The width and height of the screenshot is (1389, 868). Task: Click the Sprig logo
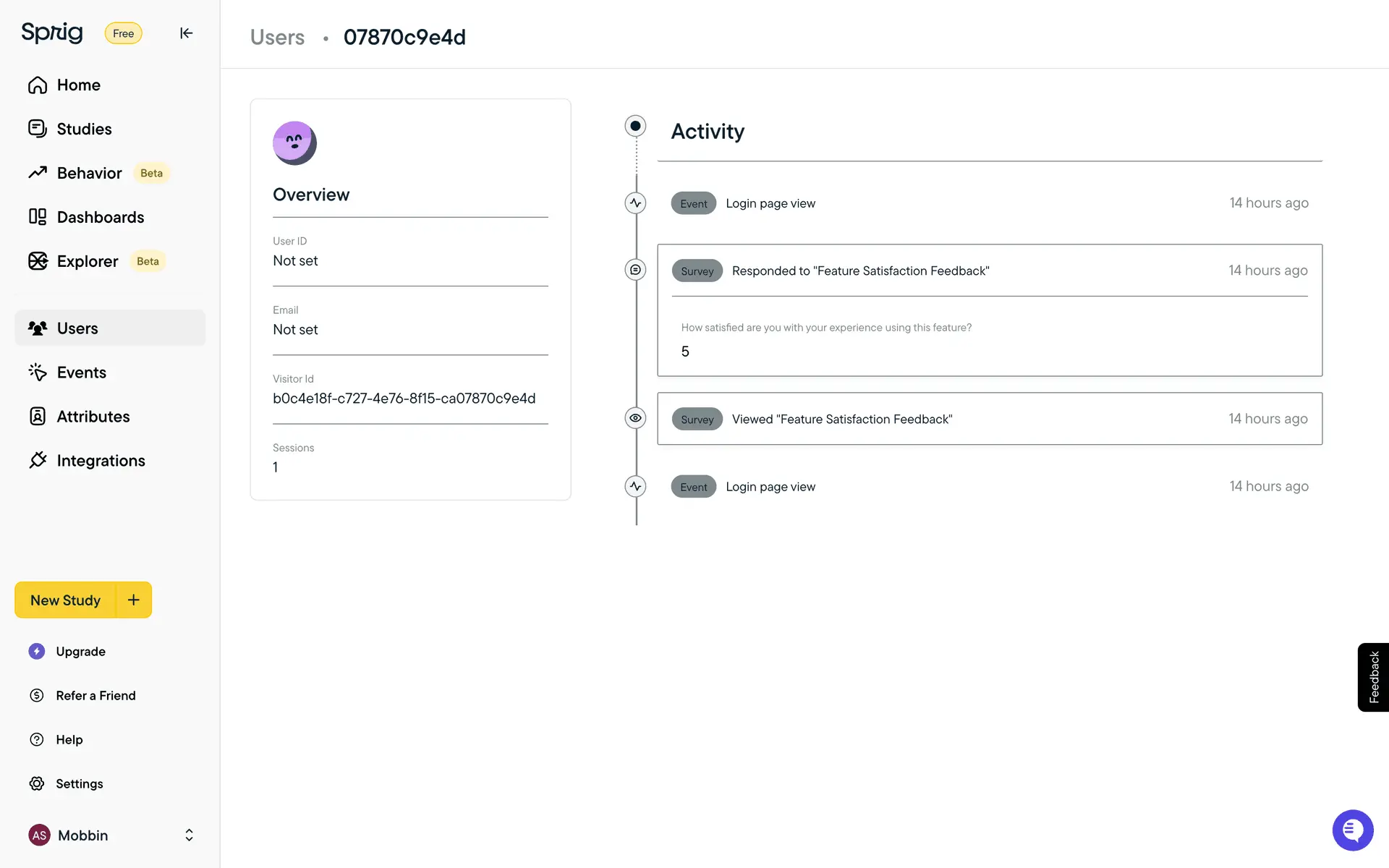pyautogui.click(x=52, y=33)
